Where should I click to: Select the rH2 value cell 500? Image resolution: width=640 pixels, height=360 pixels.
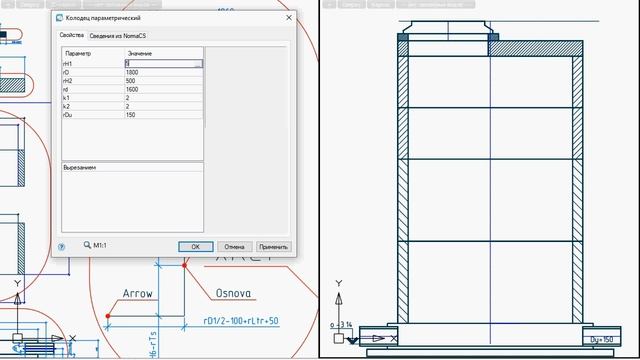point(163,81)
